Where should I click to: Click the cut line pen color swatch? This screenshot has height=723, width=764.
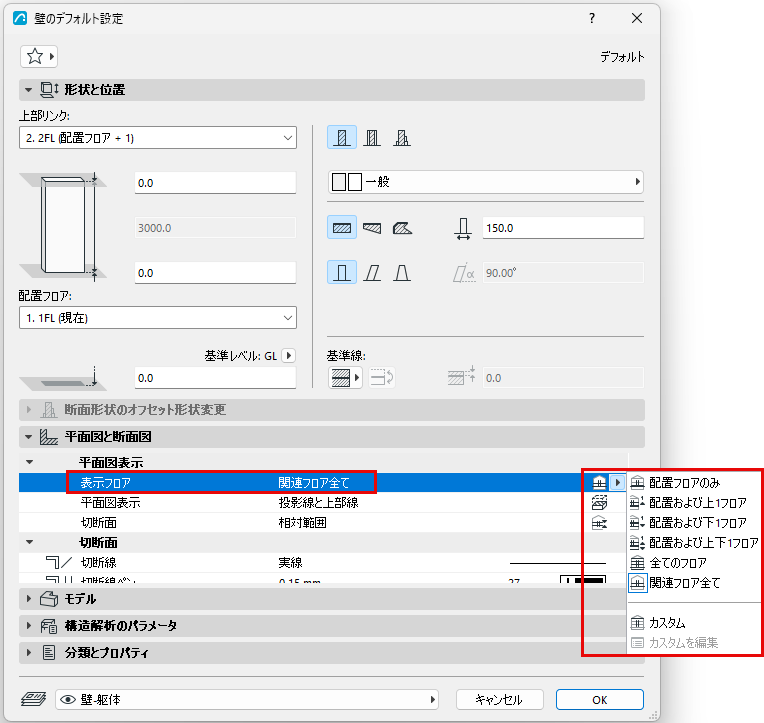click(583, 579)
